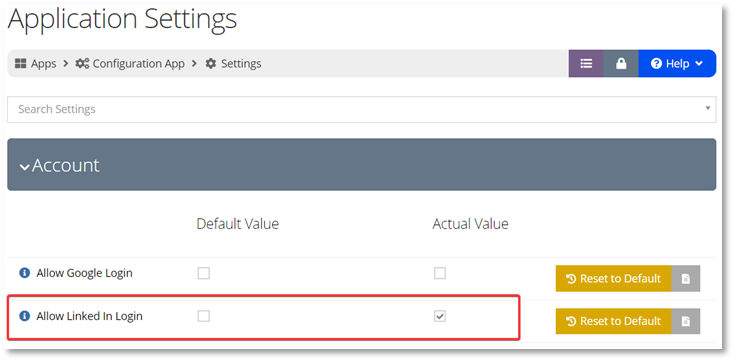
Task: Click the purple list view icon
Action: click(x=586, y=64)
